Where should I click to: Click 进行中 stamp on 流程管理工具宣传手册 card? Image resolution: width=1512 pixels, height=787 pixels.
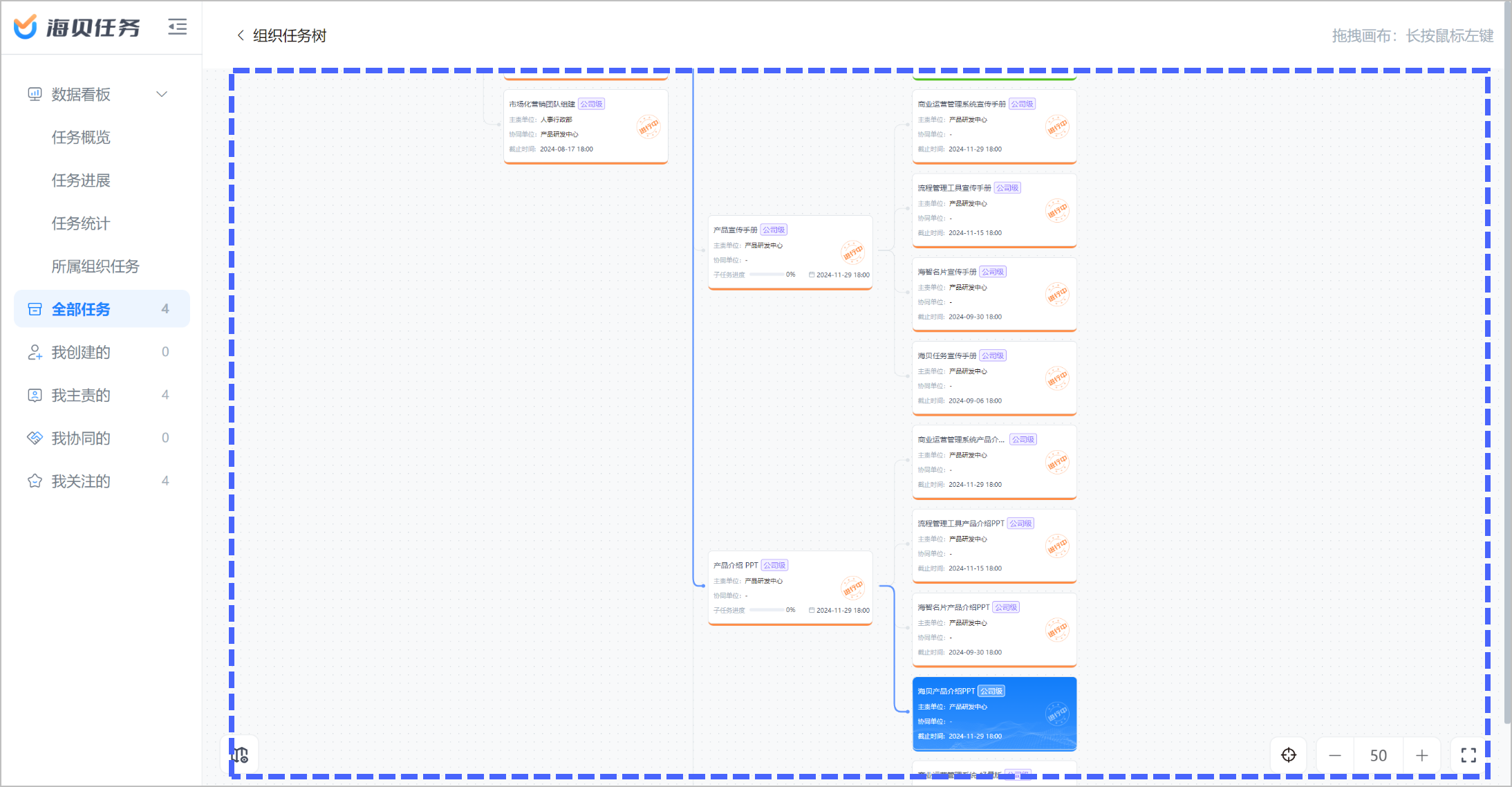click(1057, 210)
